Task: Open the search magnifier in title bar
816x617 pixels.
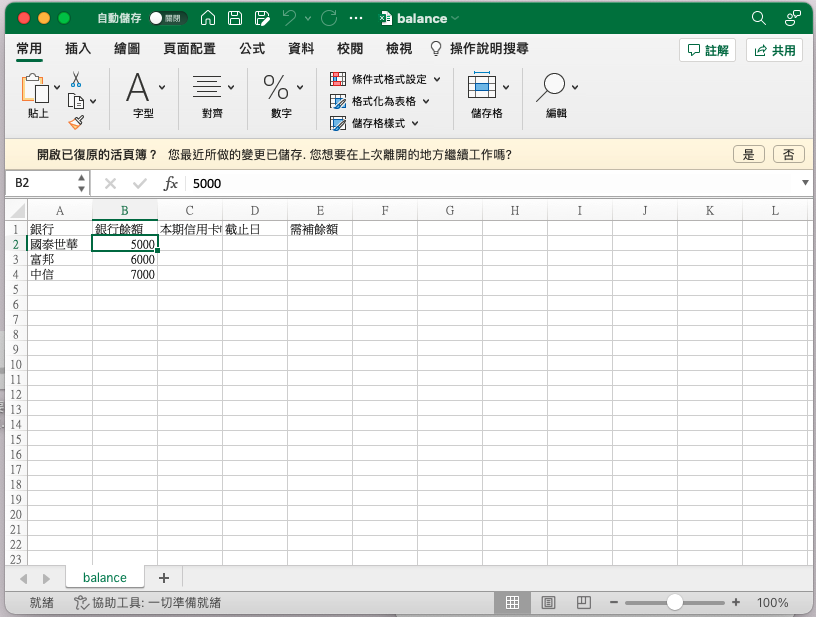Action: click(x=759, y=18)
